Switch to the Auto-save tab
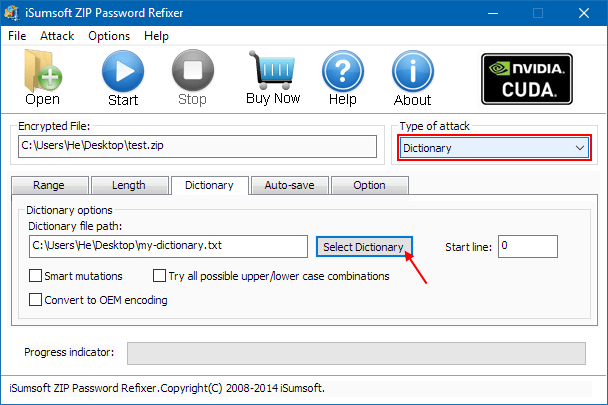 [289, 185]
